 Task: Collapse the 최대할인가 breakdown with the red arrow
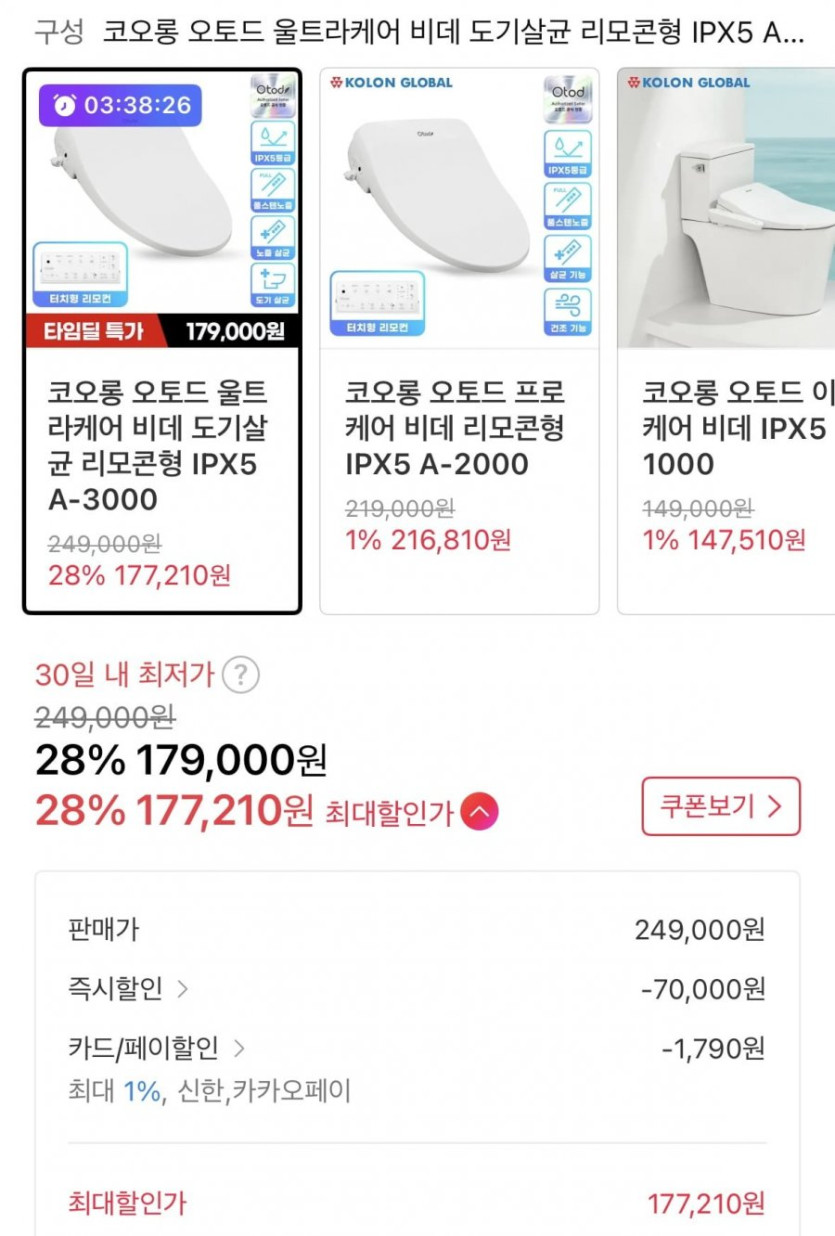point(479,812)
